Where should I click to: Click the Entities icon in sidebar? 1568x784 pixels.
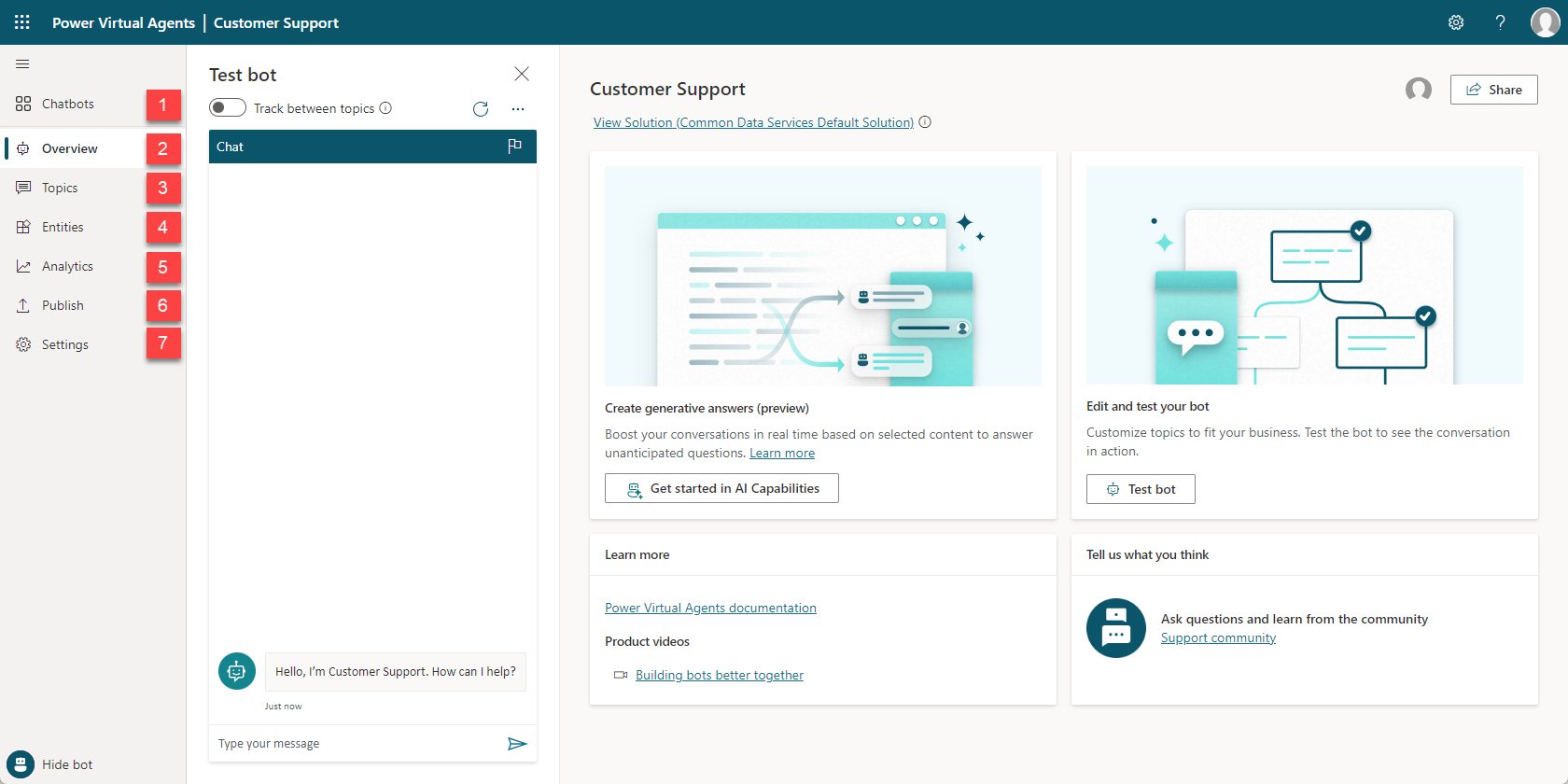23,227
